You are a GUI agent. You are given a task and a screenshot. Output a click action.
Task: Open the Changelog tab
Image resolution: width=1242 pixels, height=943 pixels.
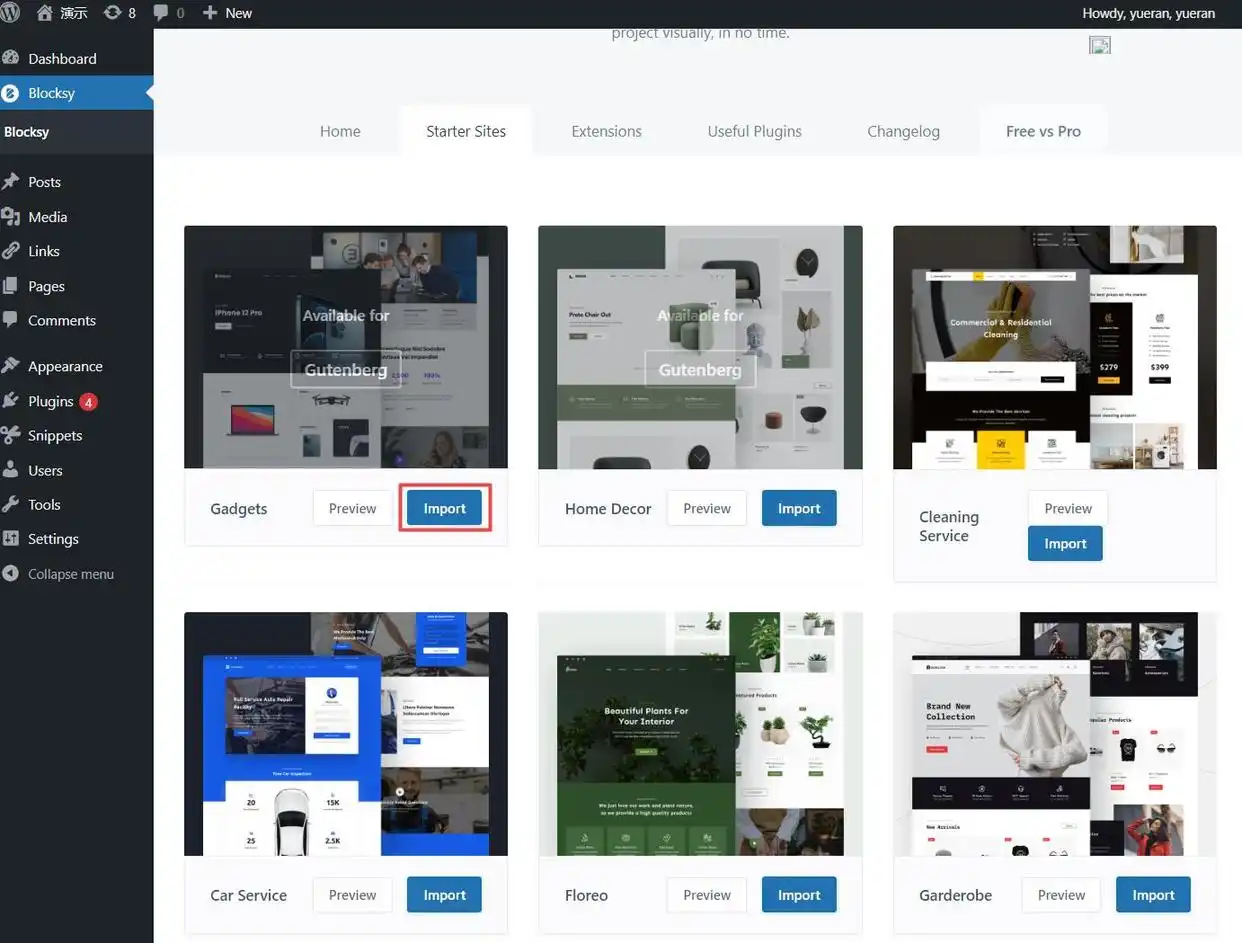903,131
